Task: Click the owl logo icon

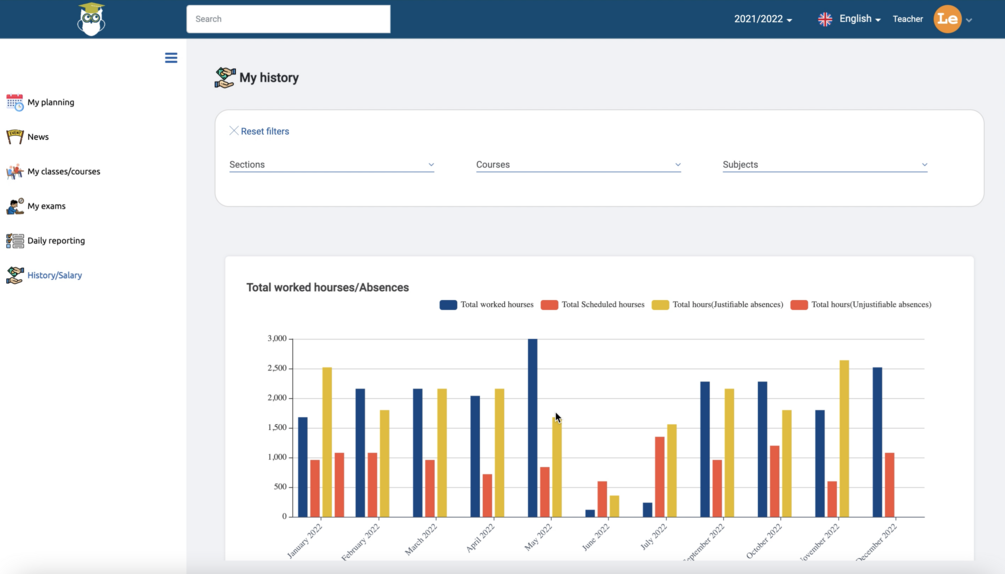Action: [91, 19]
